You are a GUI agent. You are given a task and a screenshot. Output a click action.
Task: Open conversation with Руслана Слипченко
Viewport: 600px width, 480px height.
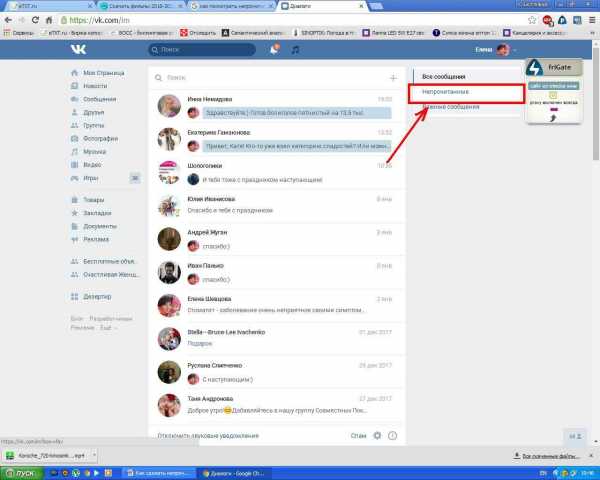click(x=276, y=372)
